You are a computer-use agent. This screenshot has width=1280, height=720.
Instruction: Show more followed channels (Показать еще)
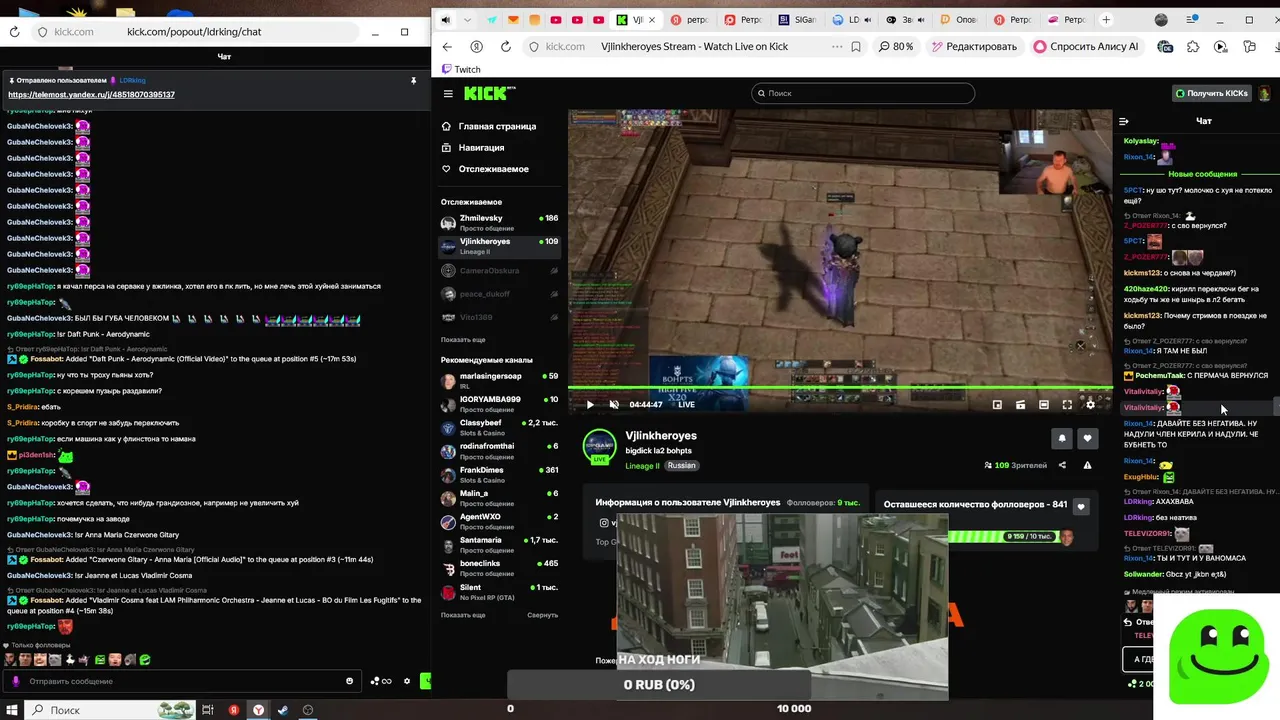(x=463, y=340)
